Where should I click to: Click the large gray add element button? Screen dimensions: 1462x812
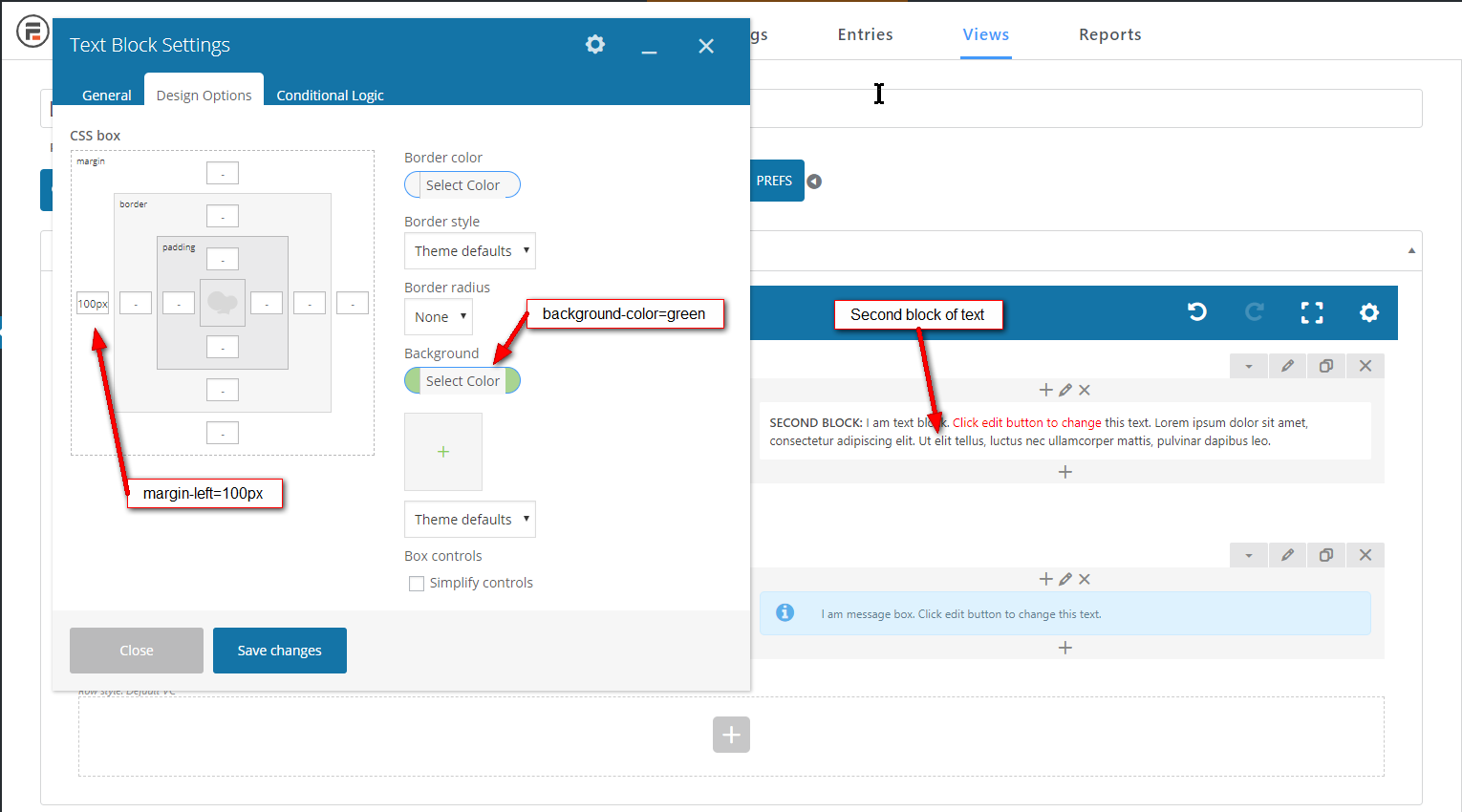(x=731, y=735)
